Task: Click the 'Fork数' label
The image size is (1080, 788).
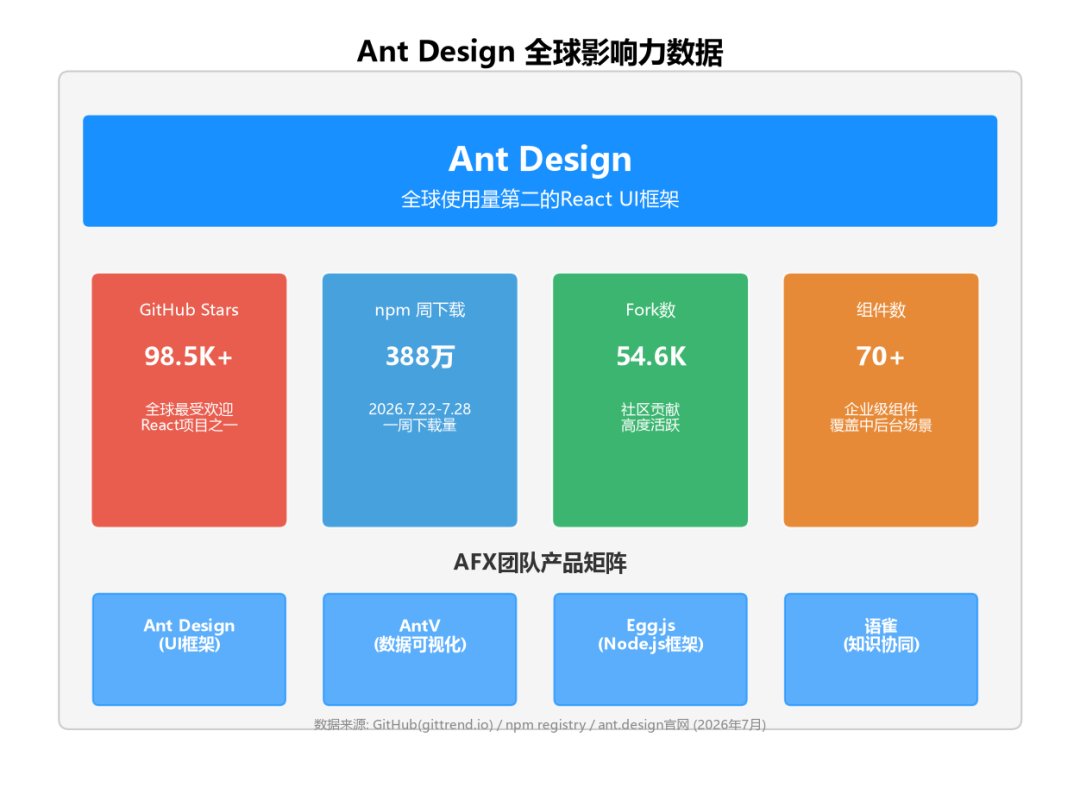Action: coord(651,310)
